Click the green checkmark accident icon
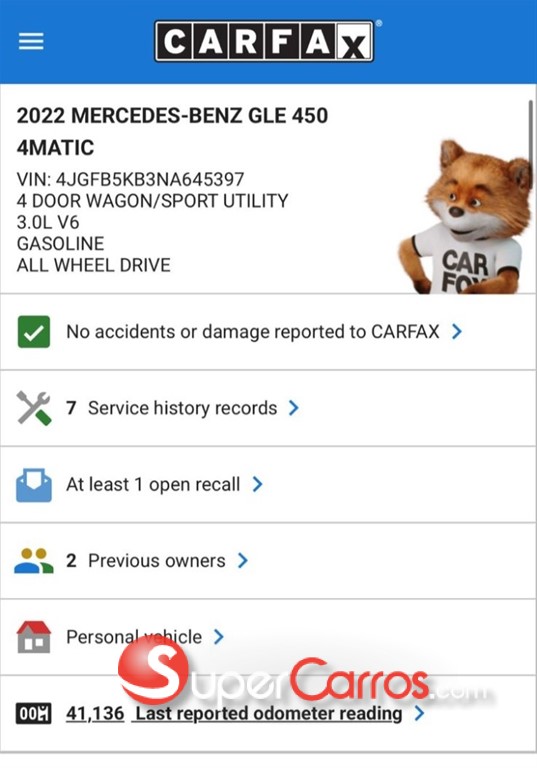537x768 pixels. (x=34, y=332)
